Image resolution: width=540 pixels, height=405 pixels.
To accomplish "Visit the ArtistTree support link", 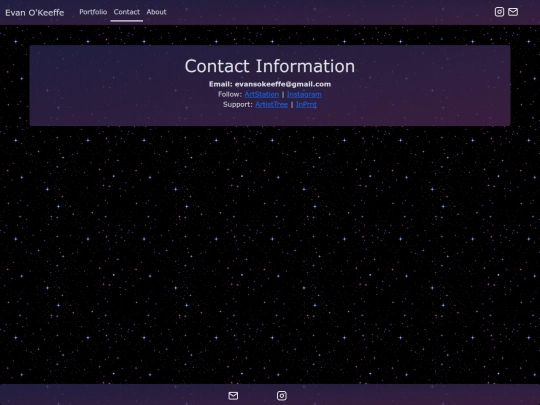I will 271,104.
